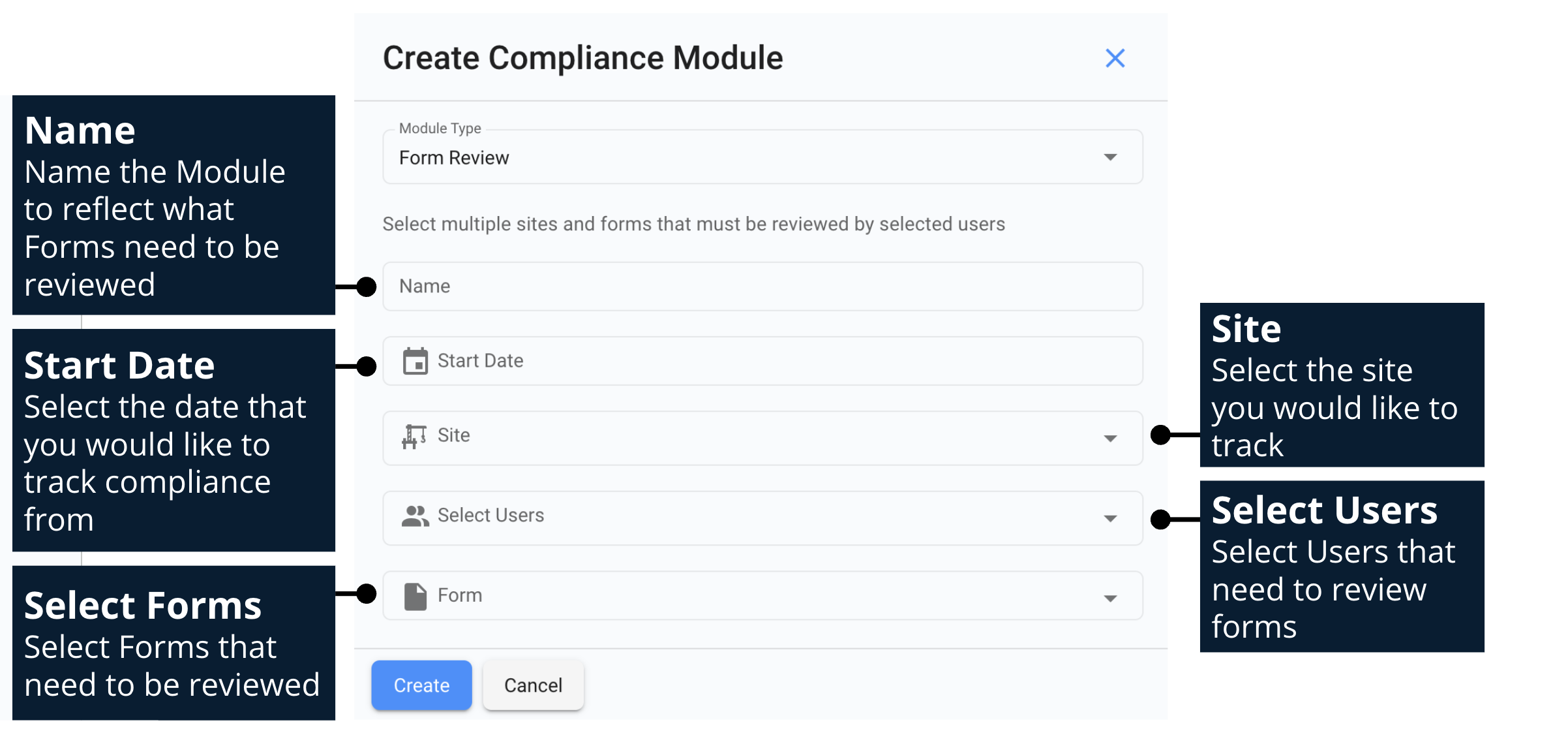
Task: Click the Create Compliance Module heading
Action: pyautogui.click(x=582, y=58)
